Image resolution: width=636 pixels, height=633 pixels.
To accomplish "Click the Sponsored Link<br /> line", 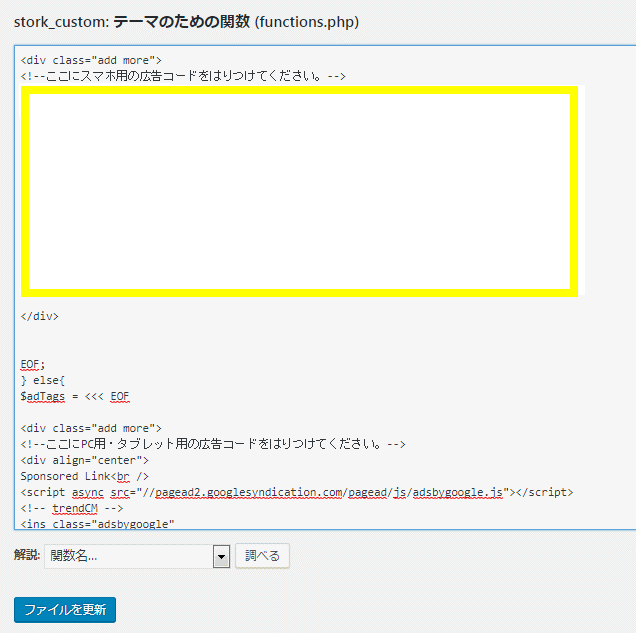I will point(85,476).
